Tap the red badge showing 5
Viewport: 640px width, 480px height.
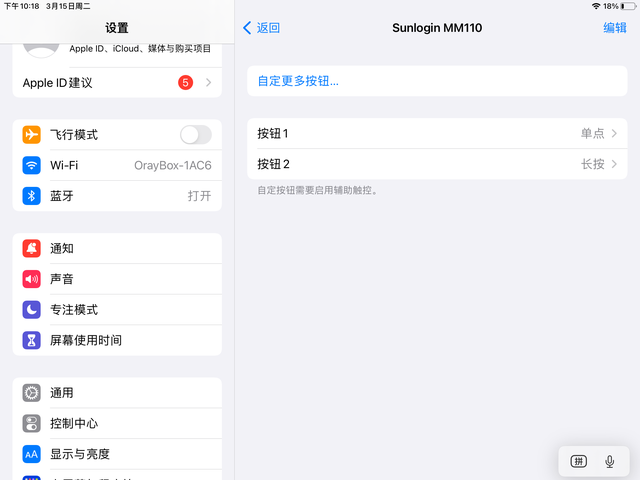(185, 82)
